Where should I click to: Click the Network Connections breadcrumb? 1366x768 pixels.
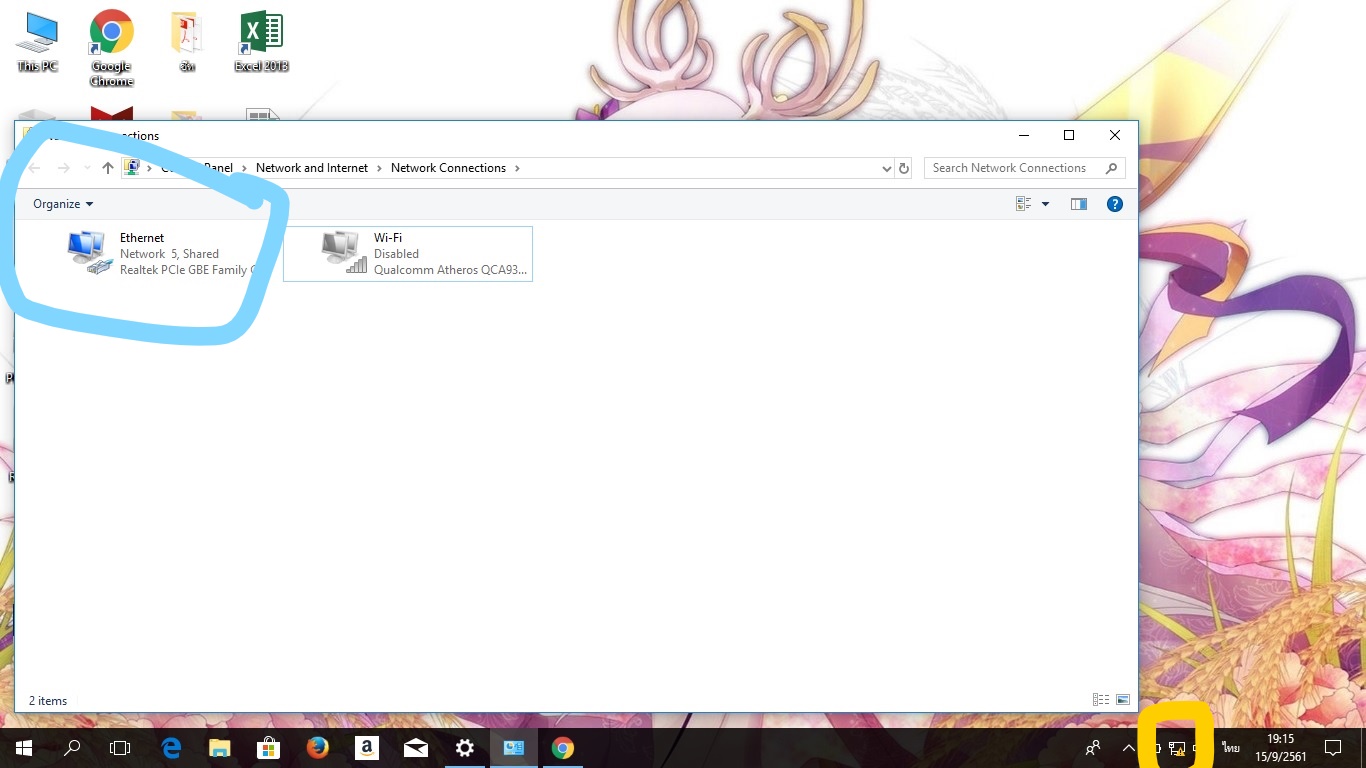click(x=448, y=168)
